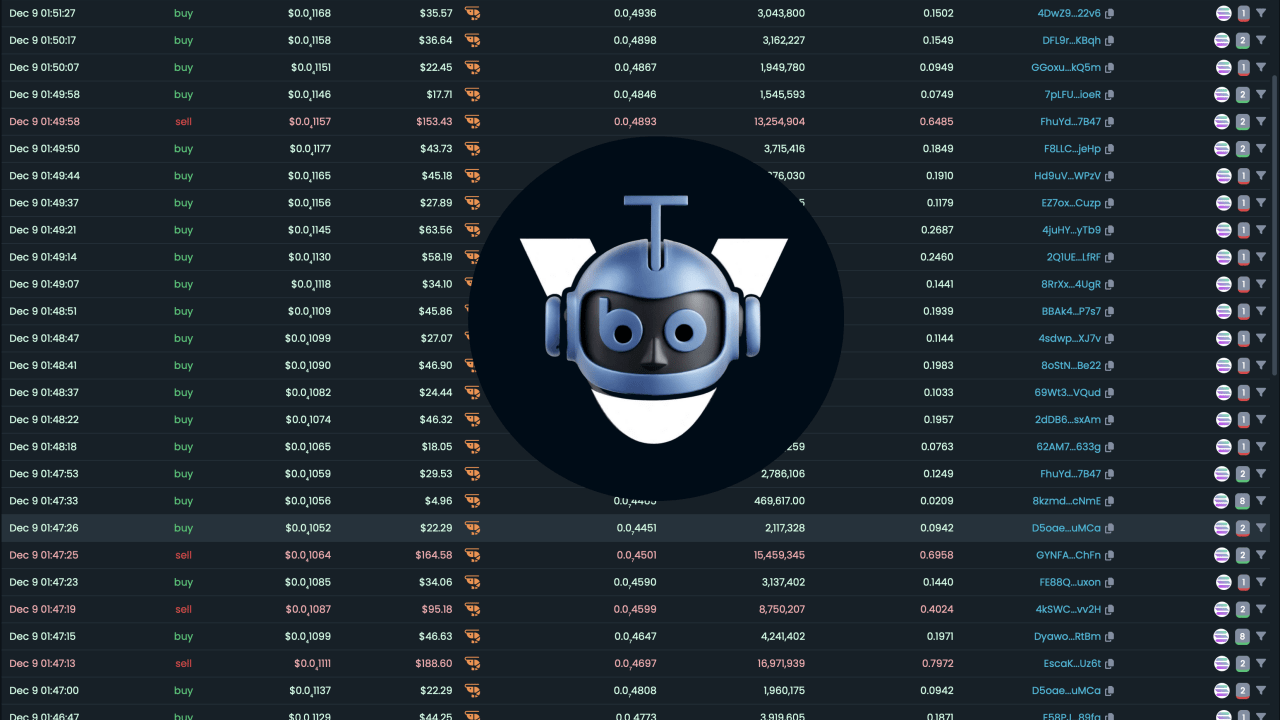Click the orange exchange icon on the $35.57 trade

[x=472, y=14]
